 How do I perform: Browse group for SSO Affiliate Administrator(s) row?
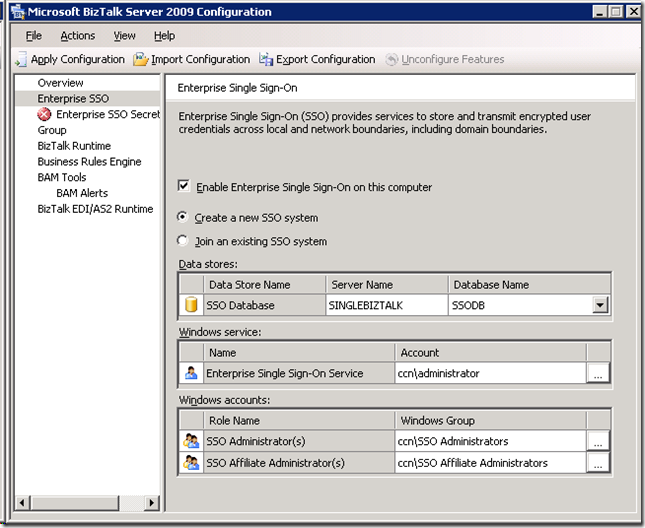[x=598, y=463]
